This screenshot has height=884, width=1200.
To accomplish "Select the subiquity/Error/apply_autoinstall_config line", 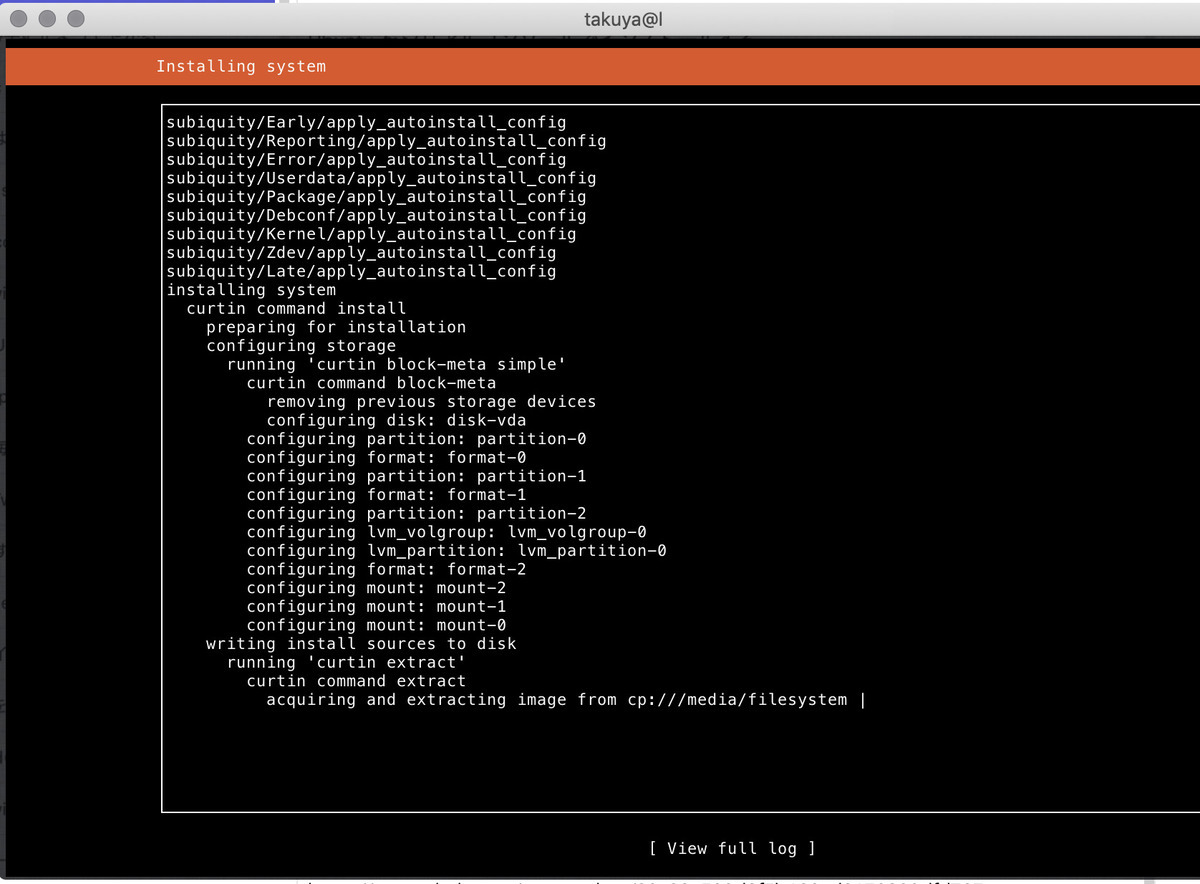I will click(366, 159).
